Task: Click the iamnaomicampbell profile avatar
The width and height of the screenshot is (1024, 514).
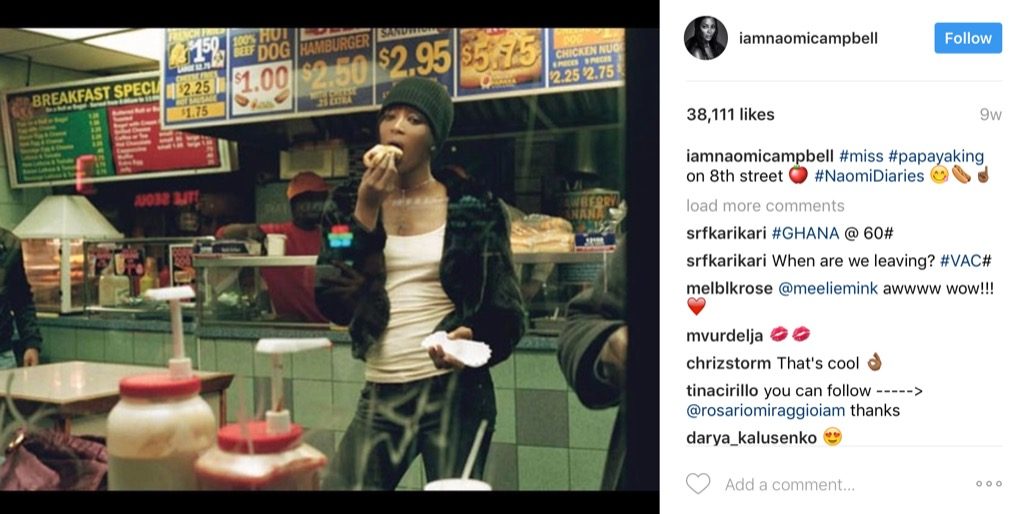Action: [x=706, y=38]
